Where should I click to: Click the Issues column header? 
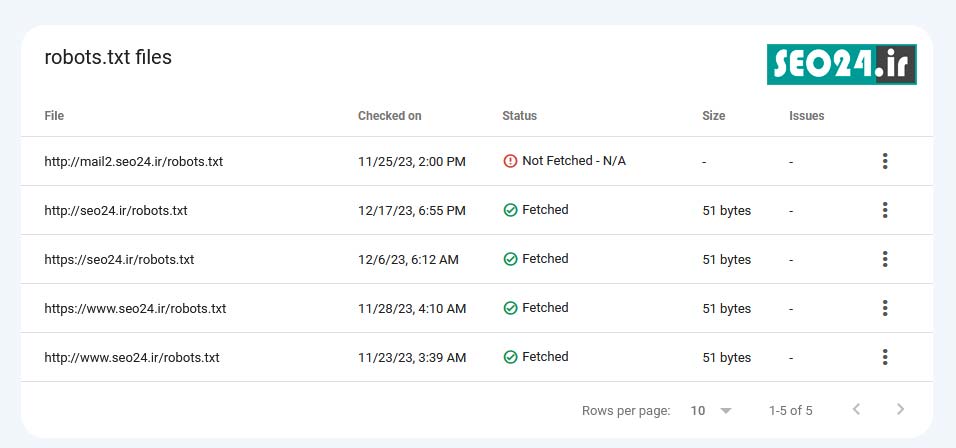point(807,116)
